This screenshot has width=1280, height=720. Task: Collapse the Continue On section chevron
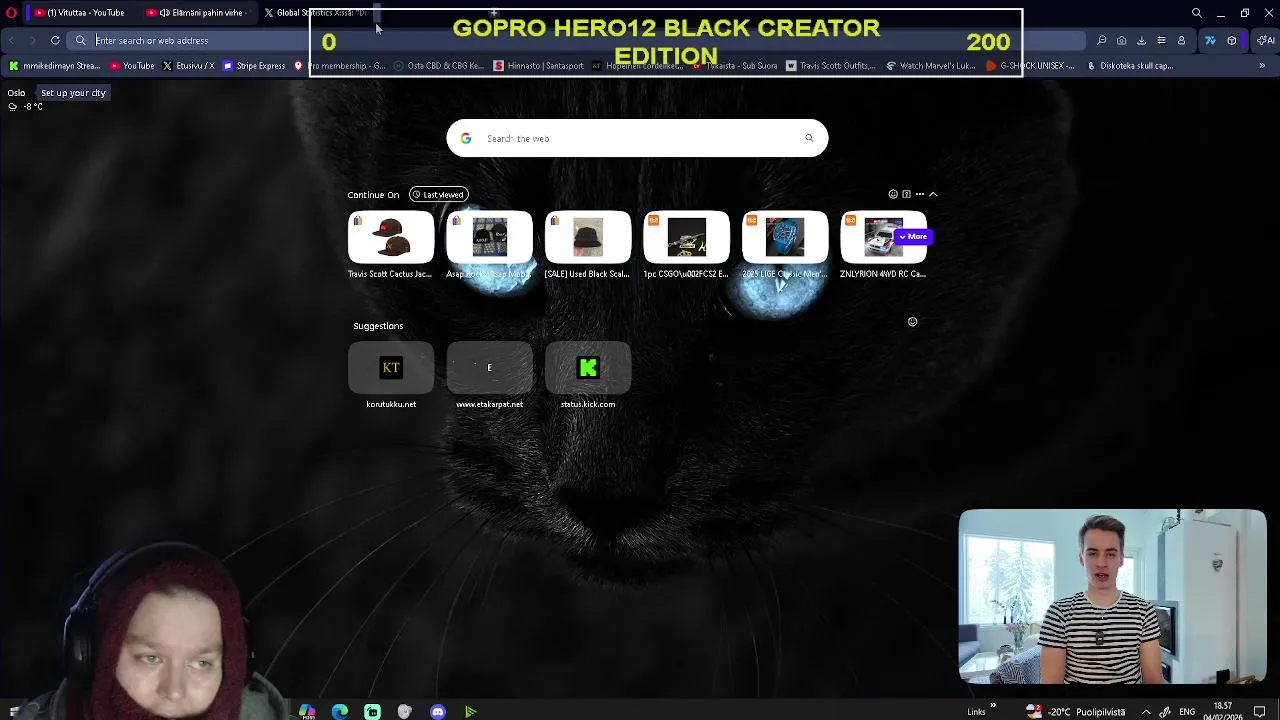click(933, 194)
